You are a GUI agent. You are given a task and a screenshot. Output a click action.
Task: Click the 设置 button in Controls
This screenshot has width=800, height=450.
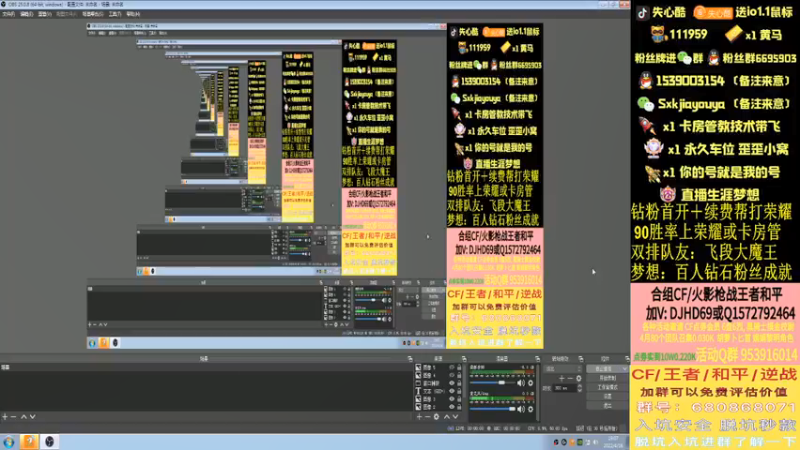[x=608, y=396]
